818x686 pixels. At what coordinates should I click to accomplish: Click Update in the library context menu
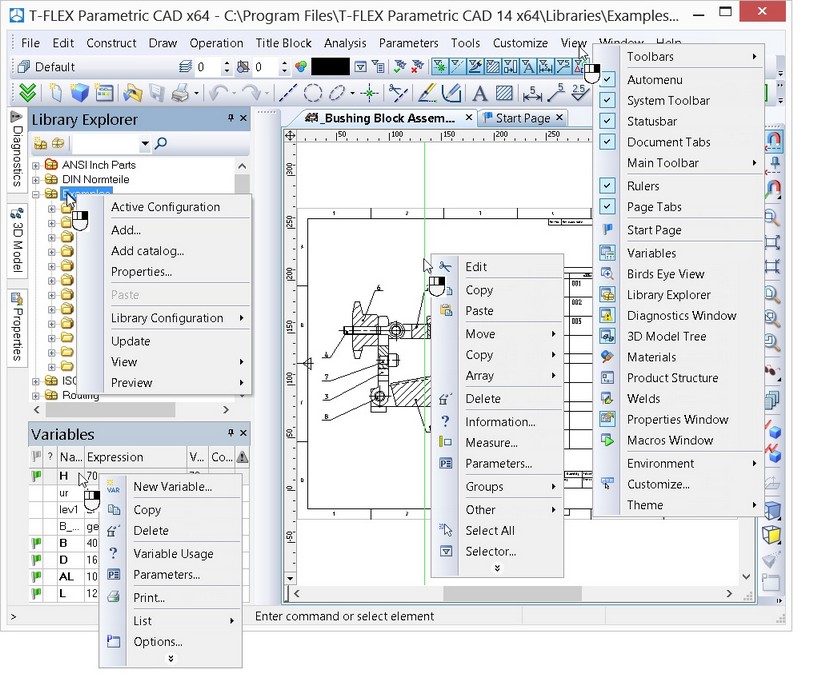pyautogui.click(x=130, y=341)
